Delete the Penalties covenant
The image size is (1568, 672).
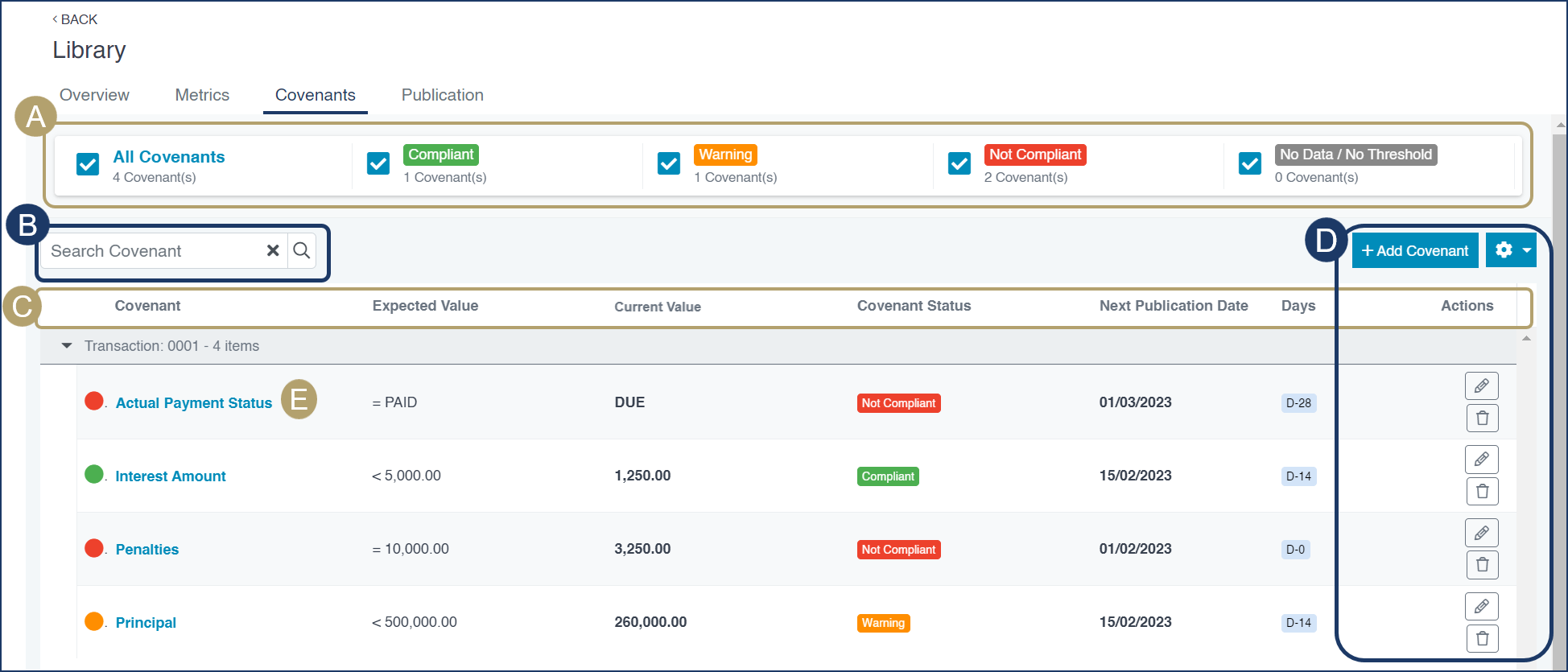(x=1481, y=565)
